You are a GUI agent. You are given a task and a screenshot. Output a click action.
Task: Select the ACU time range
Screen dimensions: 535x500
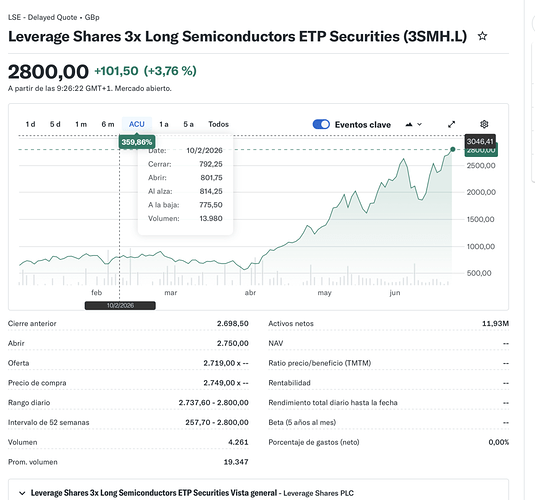(x=136, y=124)
